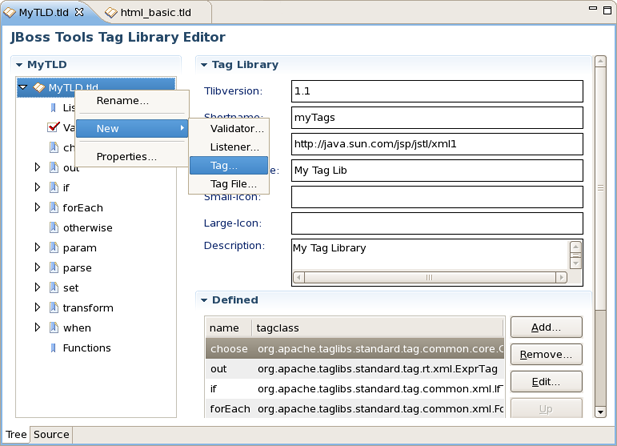
Task: Expand the parse tag node
Action: tap(37, 267)
